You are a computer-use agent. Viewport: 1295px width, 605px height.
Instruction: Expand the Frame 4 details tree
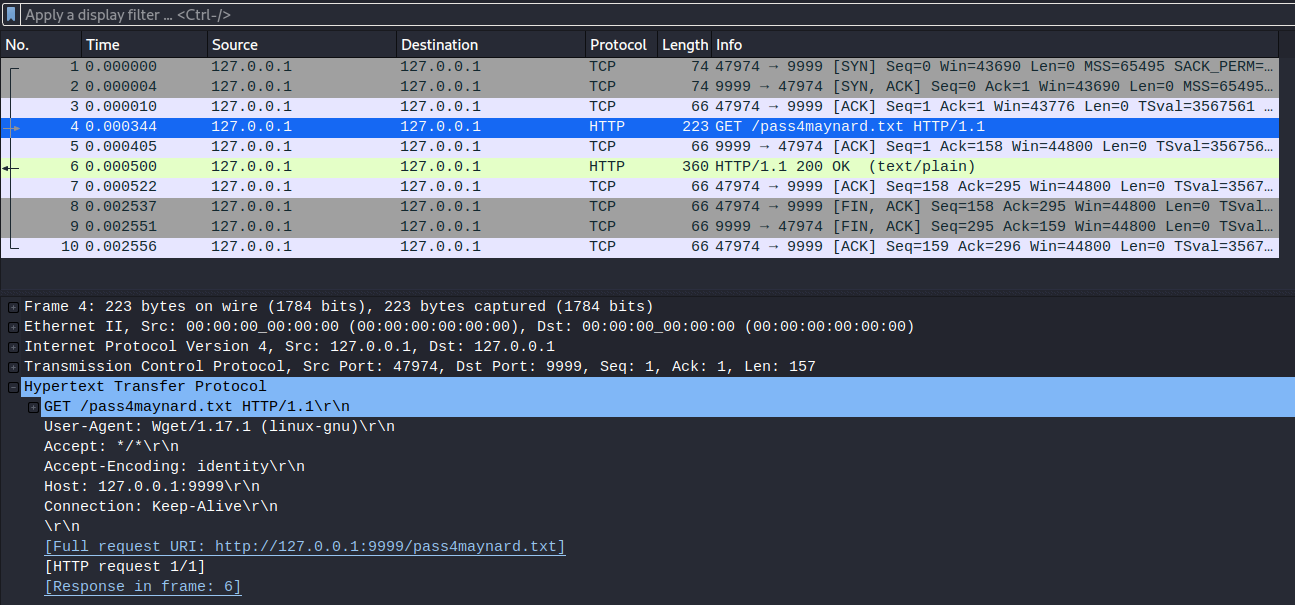(x=13, y=307)
